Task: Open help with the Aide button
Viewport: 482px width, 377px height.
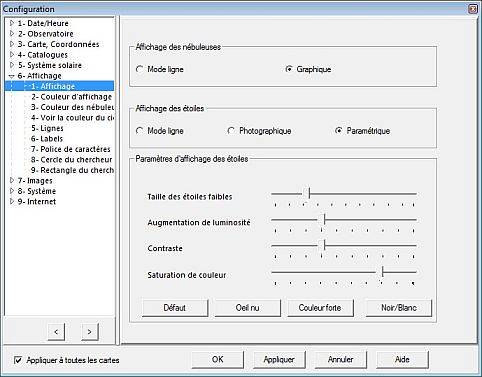Action: tap(402, 359)
